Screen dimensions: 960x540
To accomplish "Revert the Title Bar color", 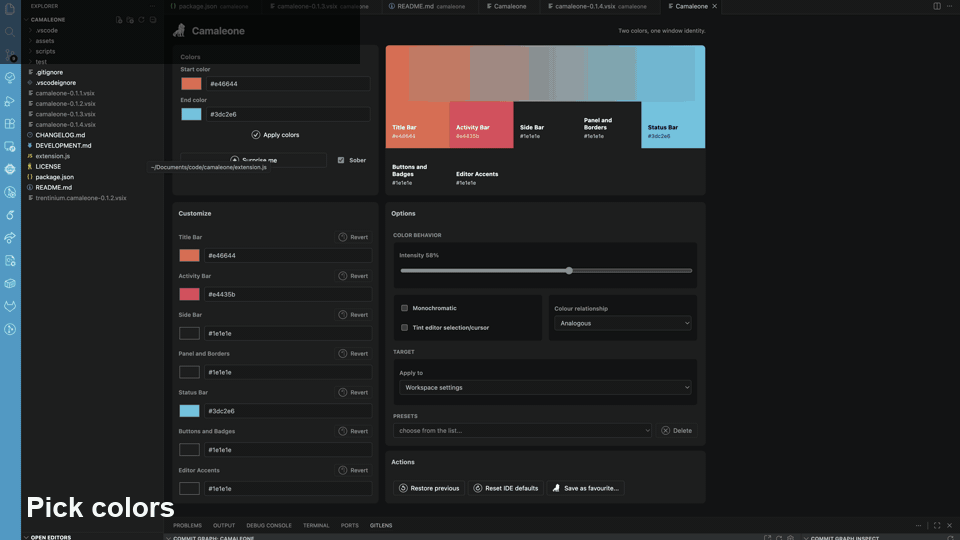I will pos(353,237).
